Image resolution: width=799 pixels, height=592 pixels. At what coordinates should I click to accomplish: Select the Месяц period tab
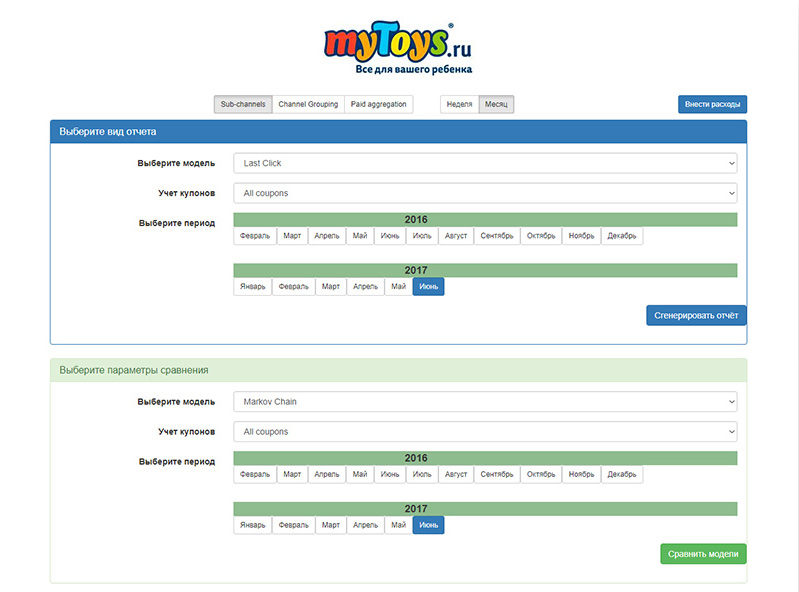pos(496,104)
